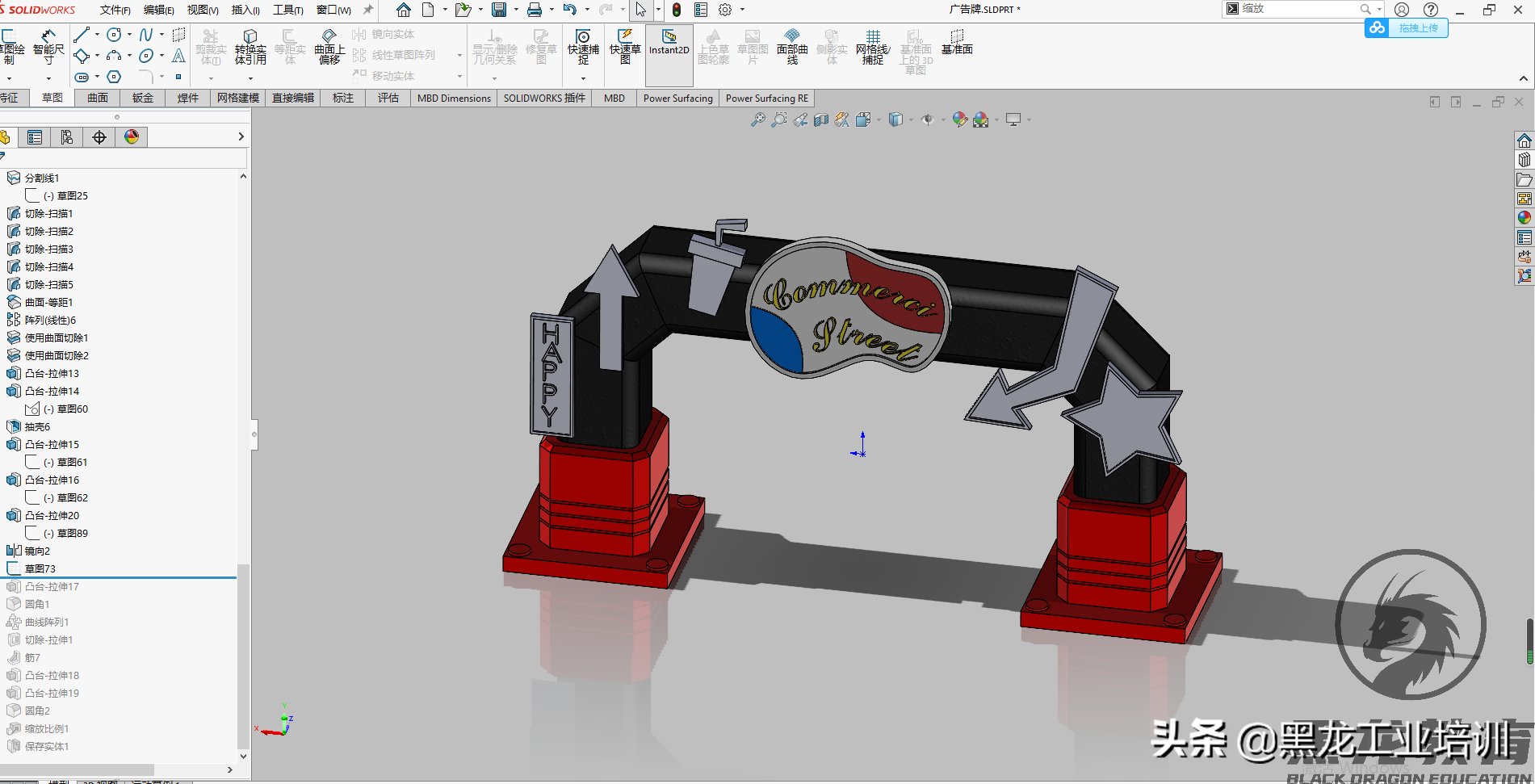Screen dimensions: 1535x784
Task: Click the 曲面上偏移 tool
Action: click(x=329, y=48)
